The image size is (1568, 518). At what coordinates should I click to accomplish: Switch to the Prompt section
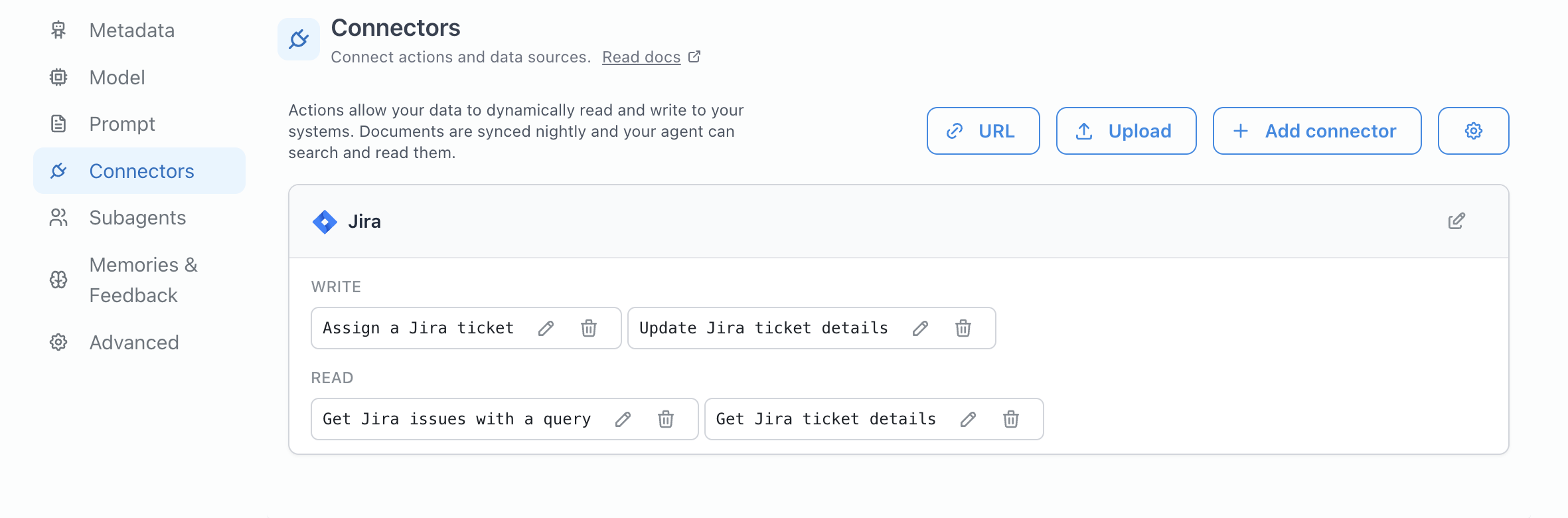(122, 124)
